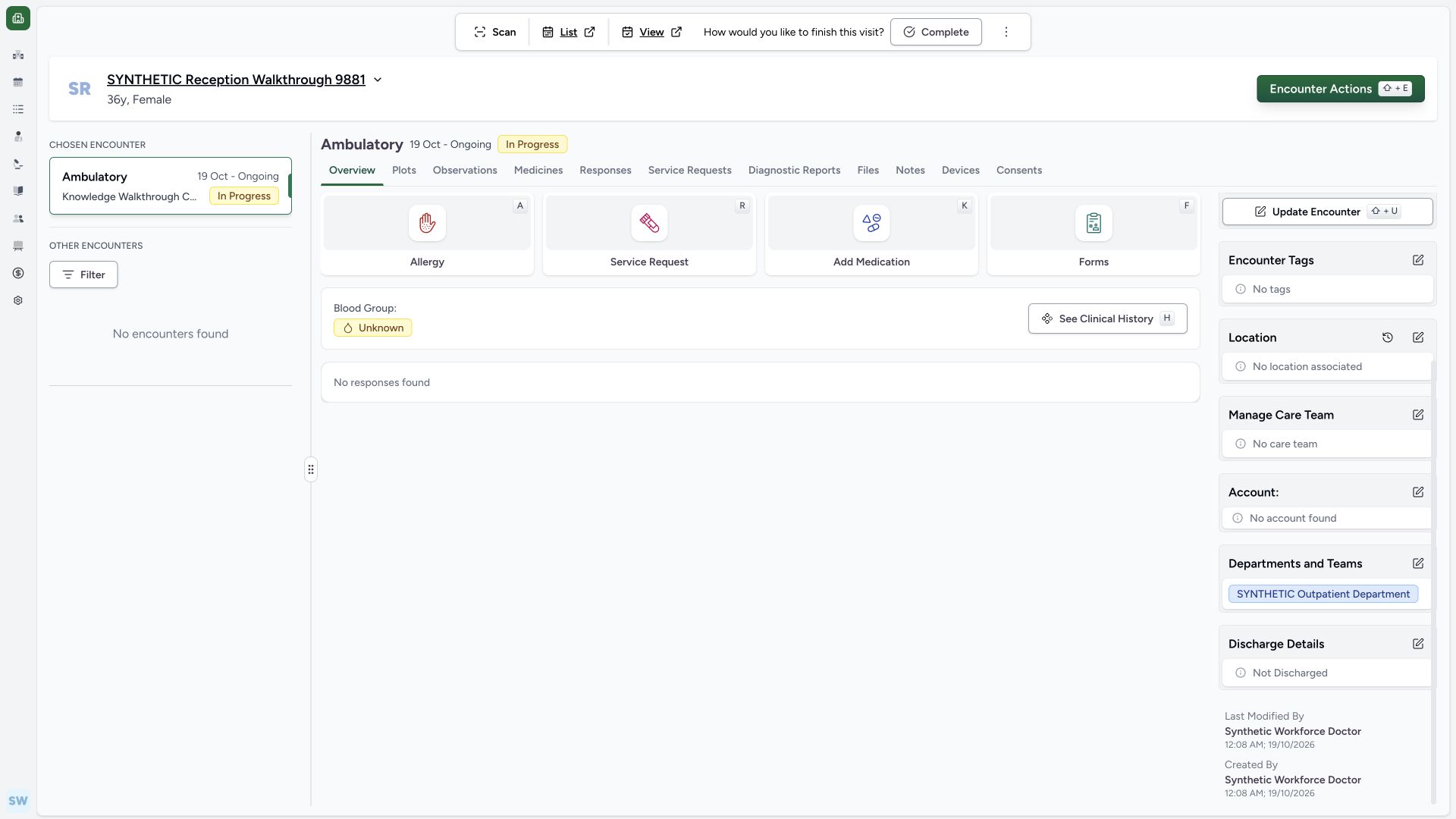Open the List link
This screenshot has width=1456, height=819.
[x=569, y=32]
